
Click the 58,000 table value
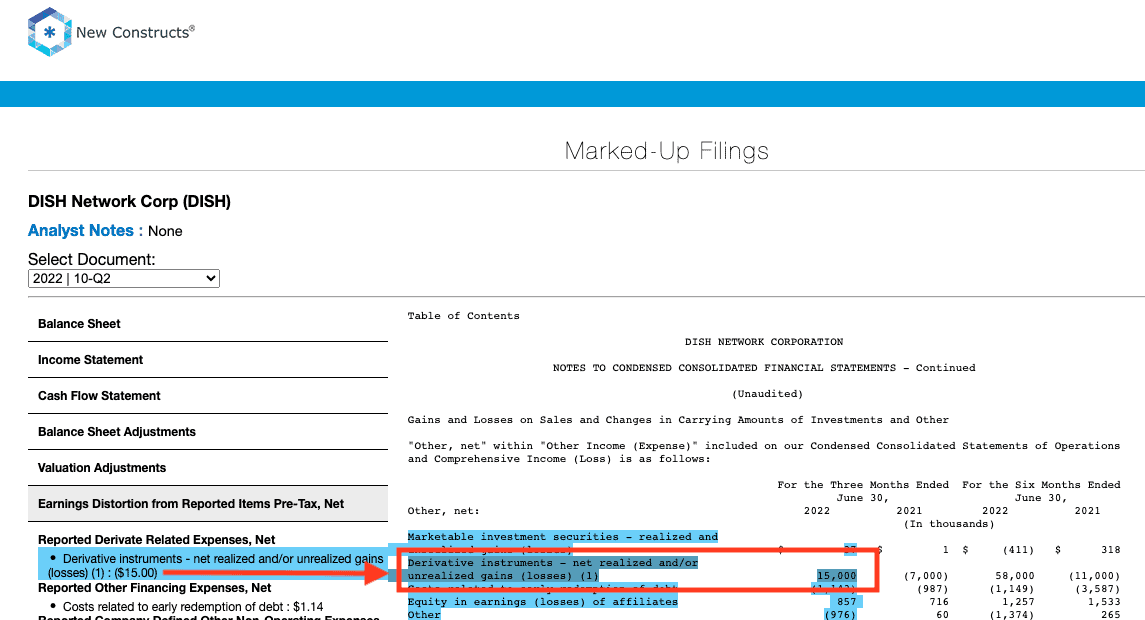click(1014, 575)
